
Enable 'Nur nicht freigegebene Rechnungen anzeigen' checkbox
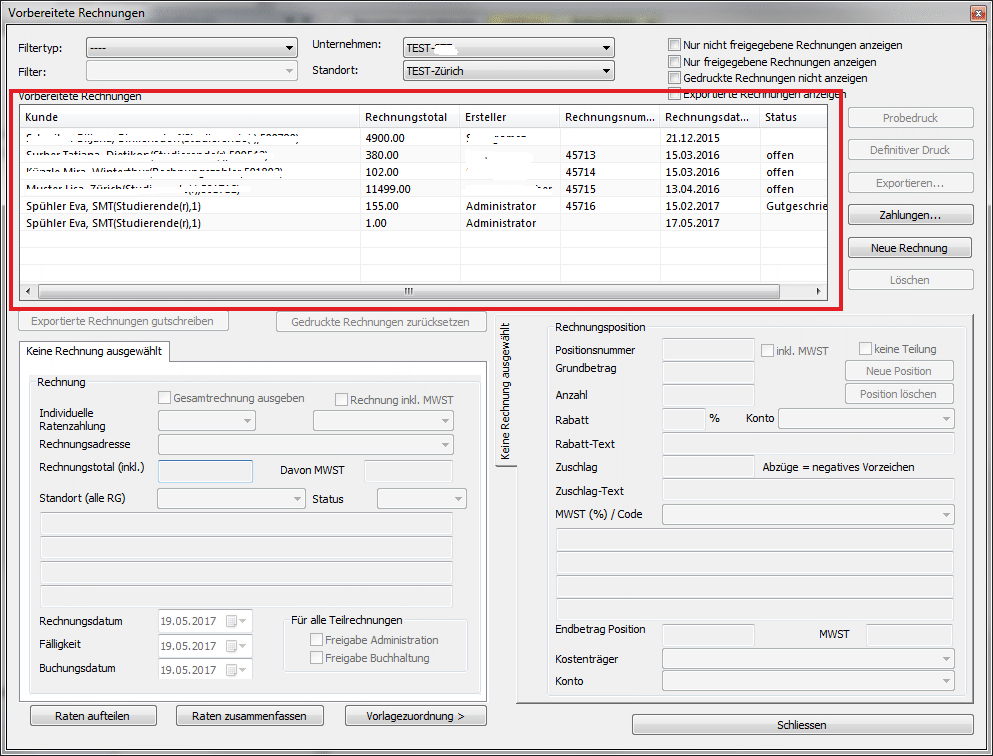[x=675, y=45]
